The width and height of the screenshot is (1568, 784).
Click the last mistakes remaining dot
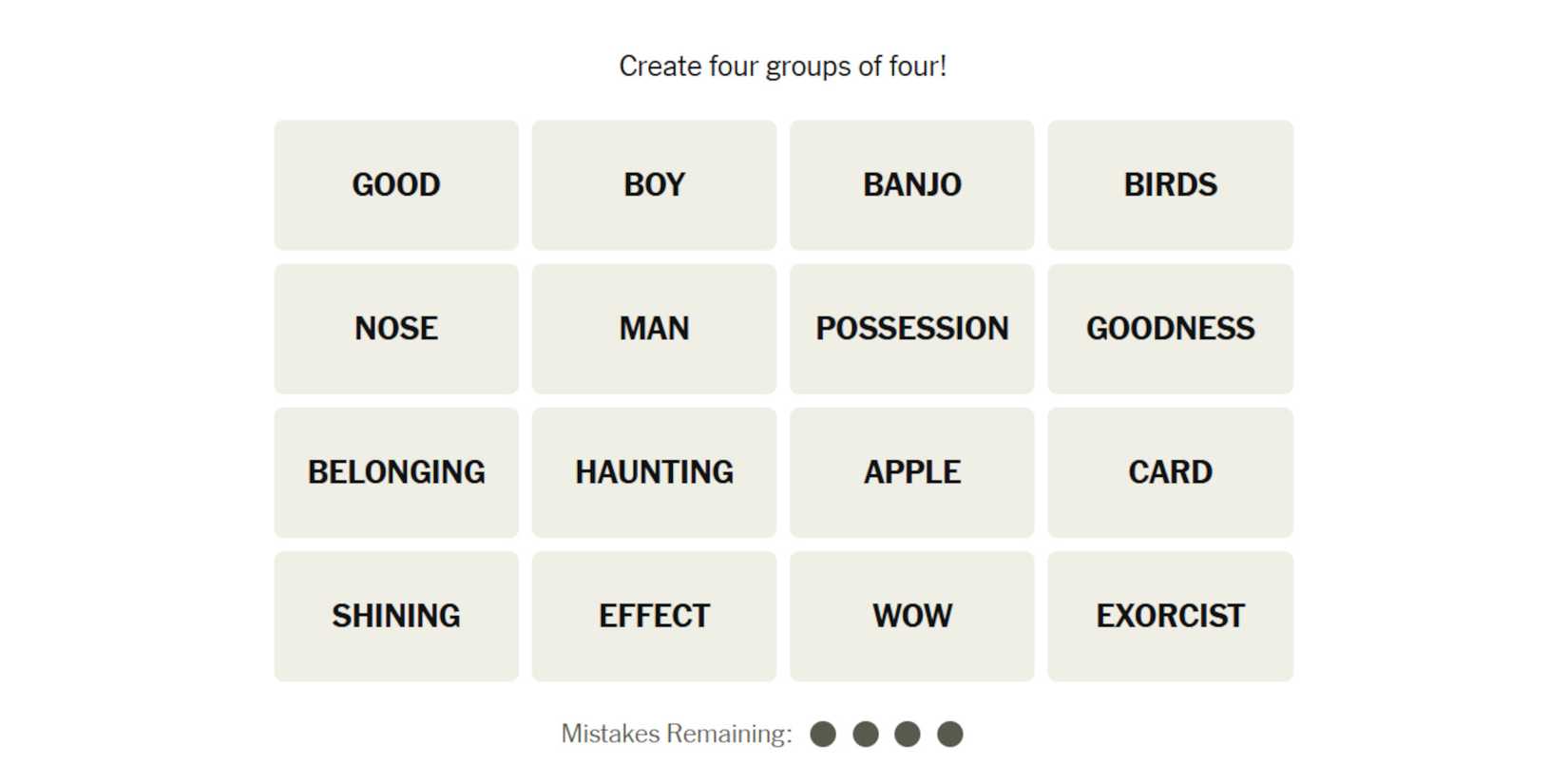tap(949, 734)
